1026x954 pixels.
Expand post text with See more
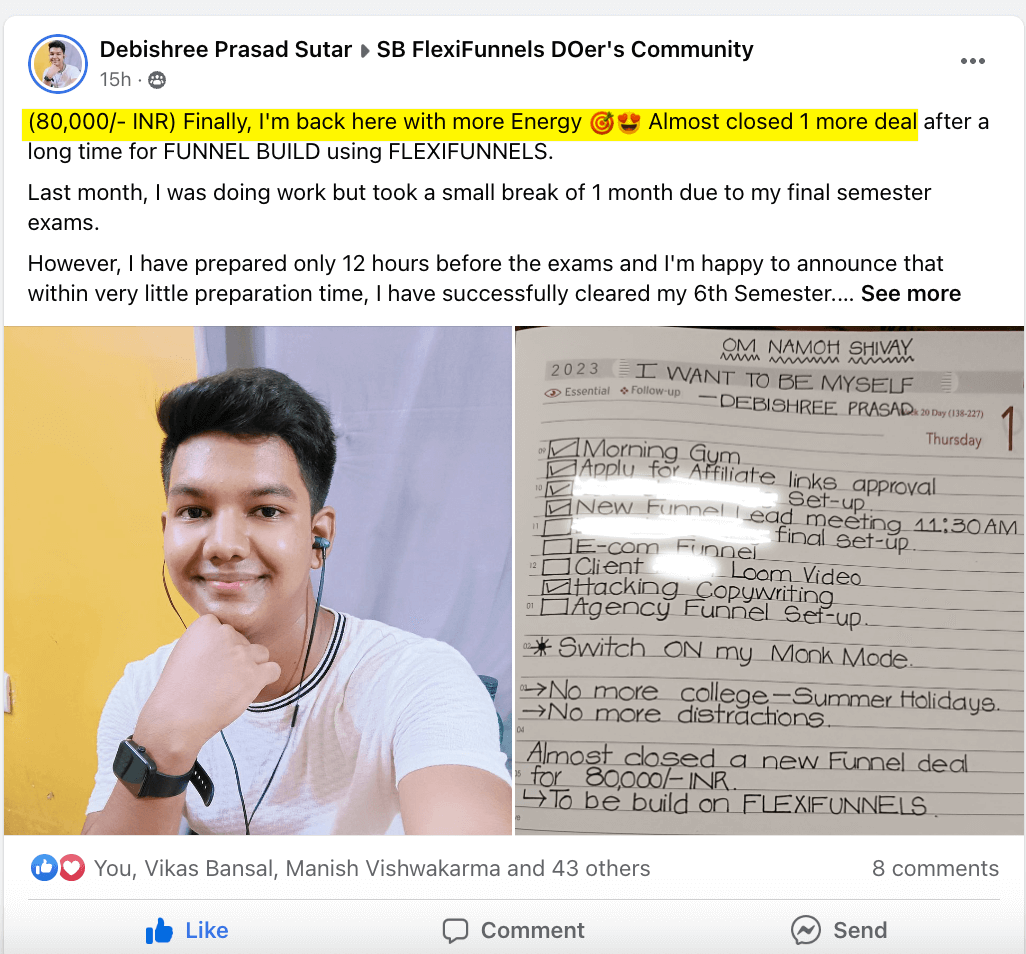[910, 293]
